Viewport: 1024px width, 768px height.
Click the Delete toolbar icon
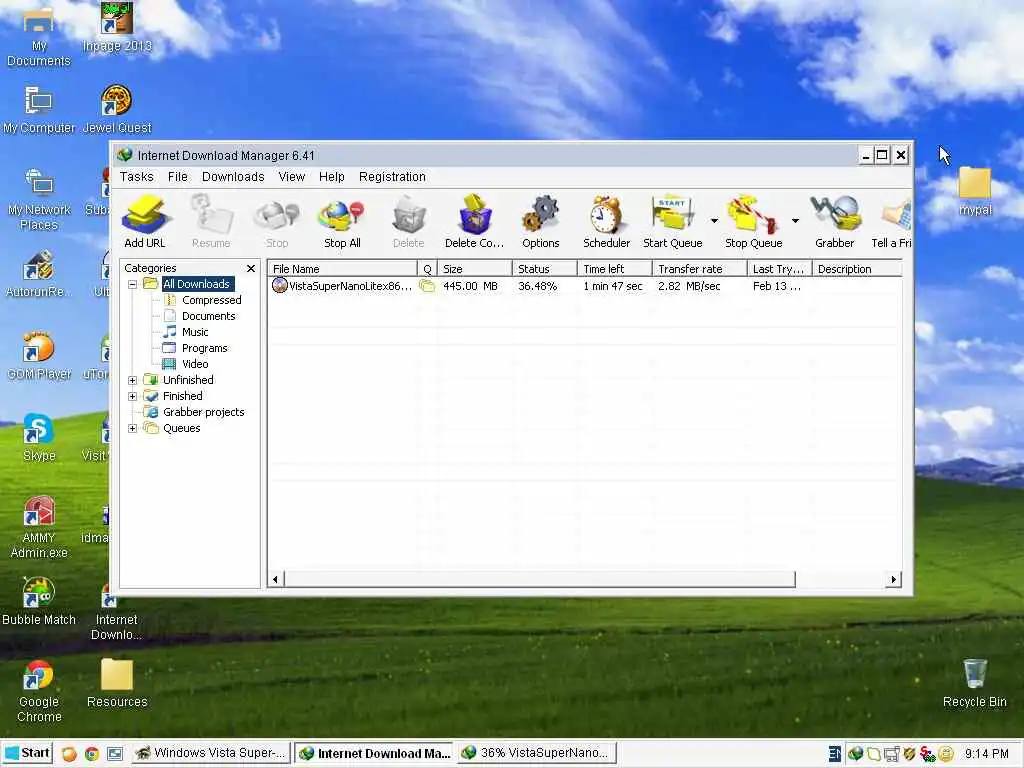tap(409, 221)
